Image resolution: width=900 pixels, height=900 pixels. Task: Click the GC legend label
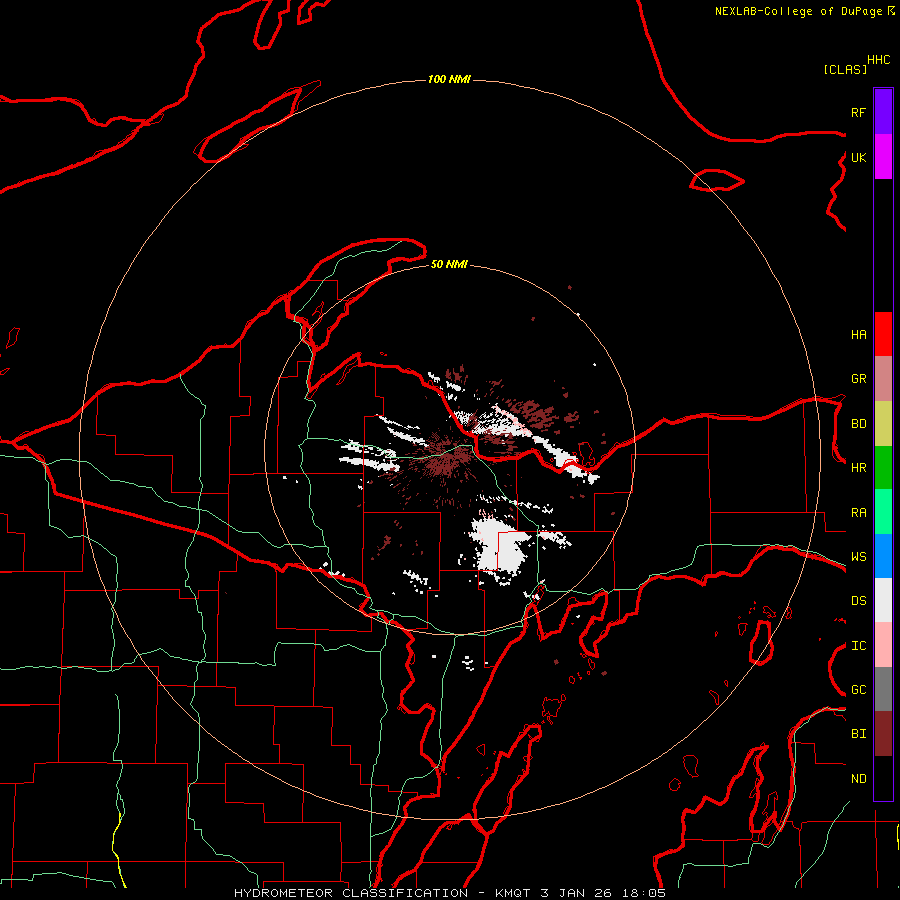pyautogui.click(x=858, y=690)
